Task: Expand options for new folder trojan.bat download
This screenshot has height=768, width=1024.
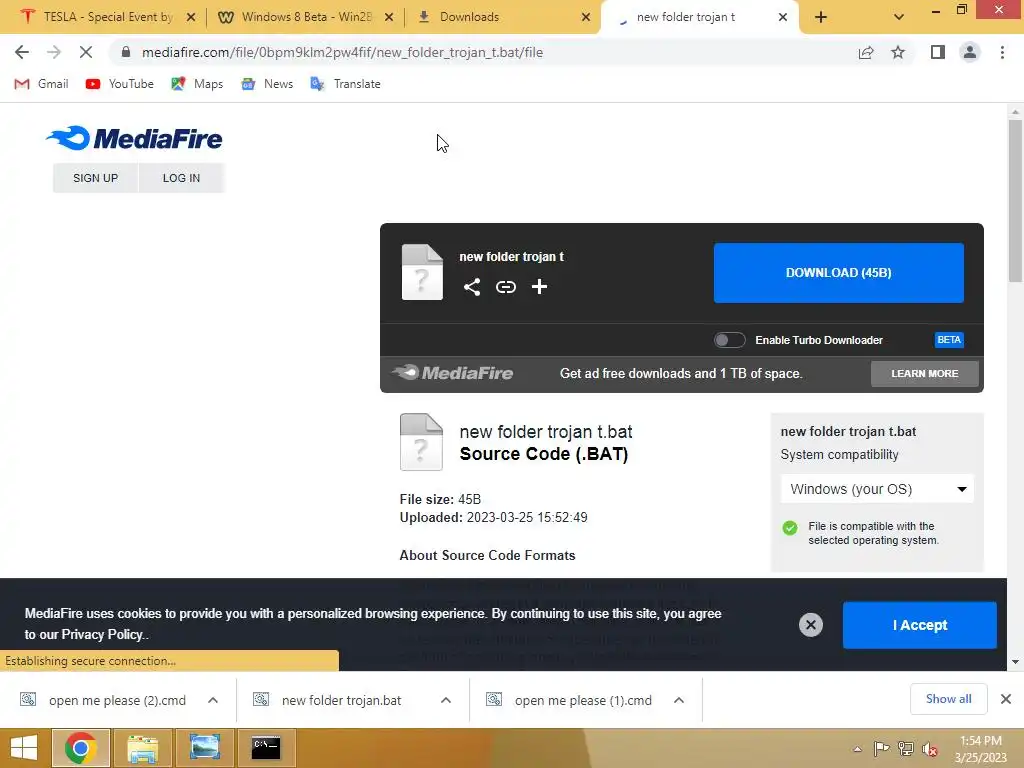Action: (446, 700)
